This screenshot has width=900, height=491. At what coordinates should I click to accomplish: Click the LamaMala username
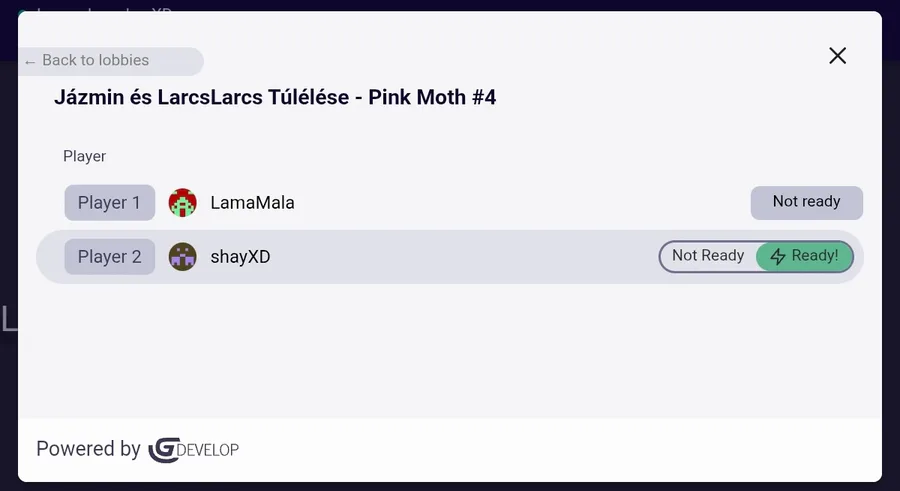coord(252,203)
